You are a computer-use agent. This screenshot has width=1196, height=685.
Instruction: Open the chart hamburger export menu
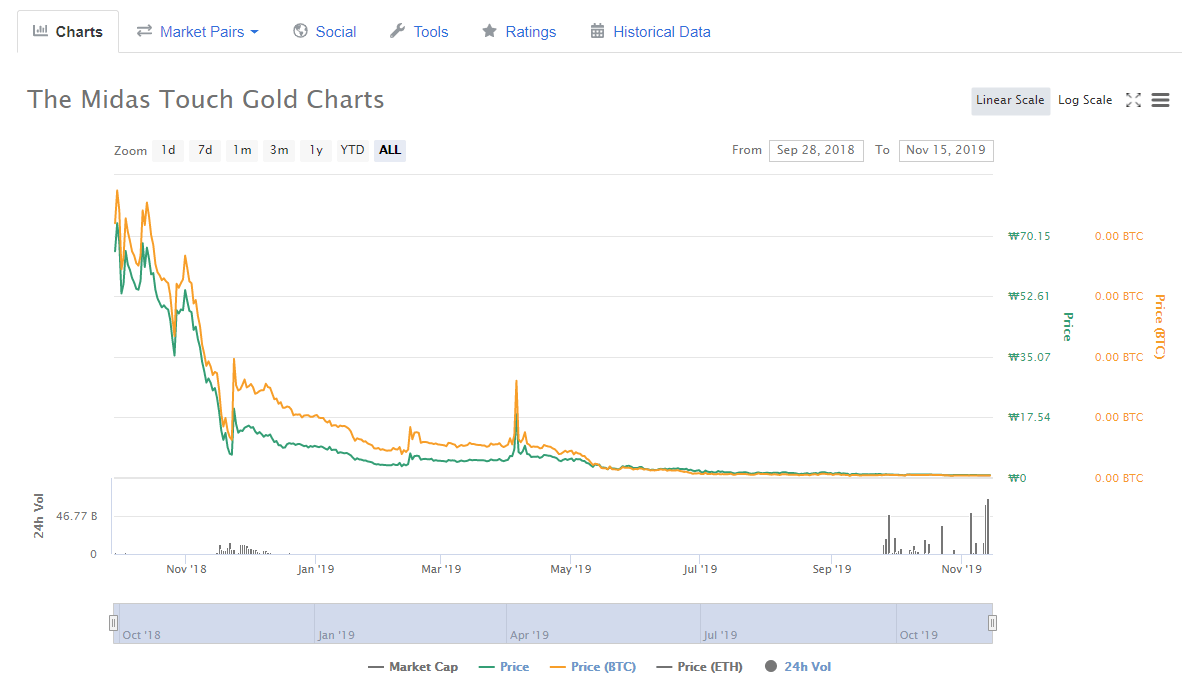1160,100
